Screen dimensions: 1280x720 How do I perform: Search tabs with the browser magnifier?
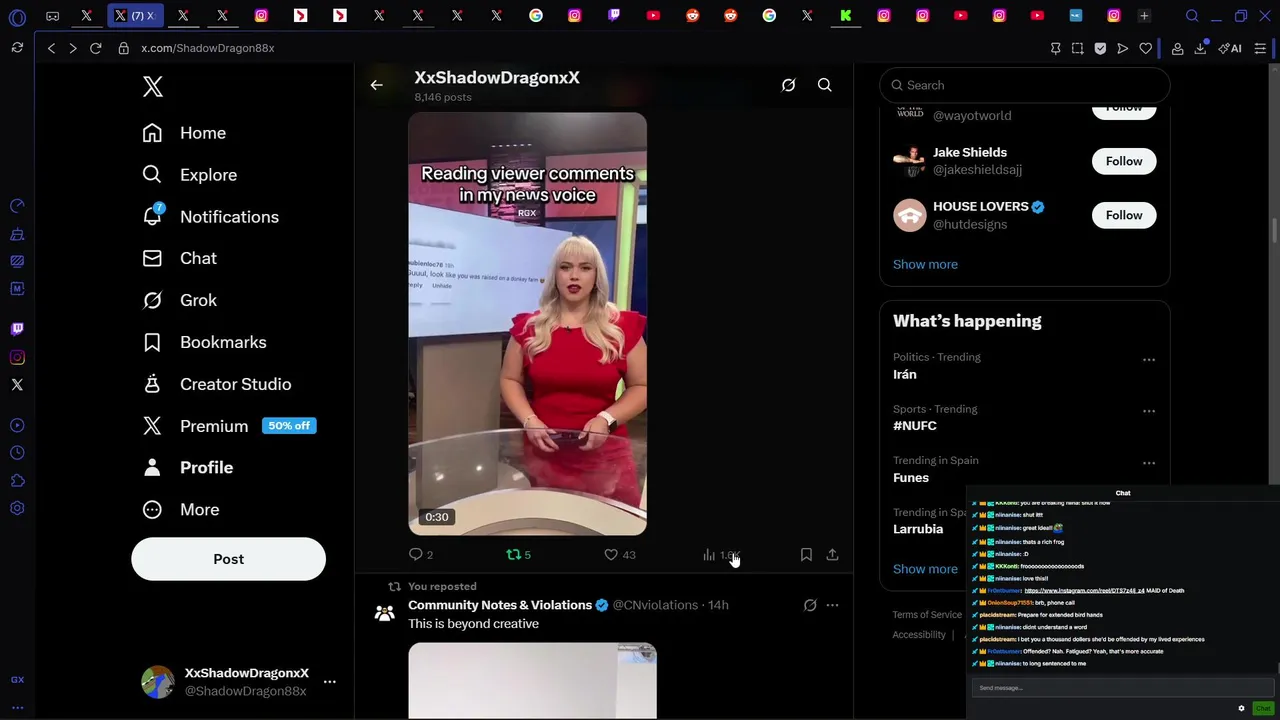(x=1191, y=16)
